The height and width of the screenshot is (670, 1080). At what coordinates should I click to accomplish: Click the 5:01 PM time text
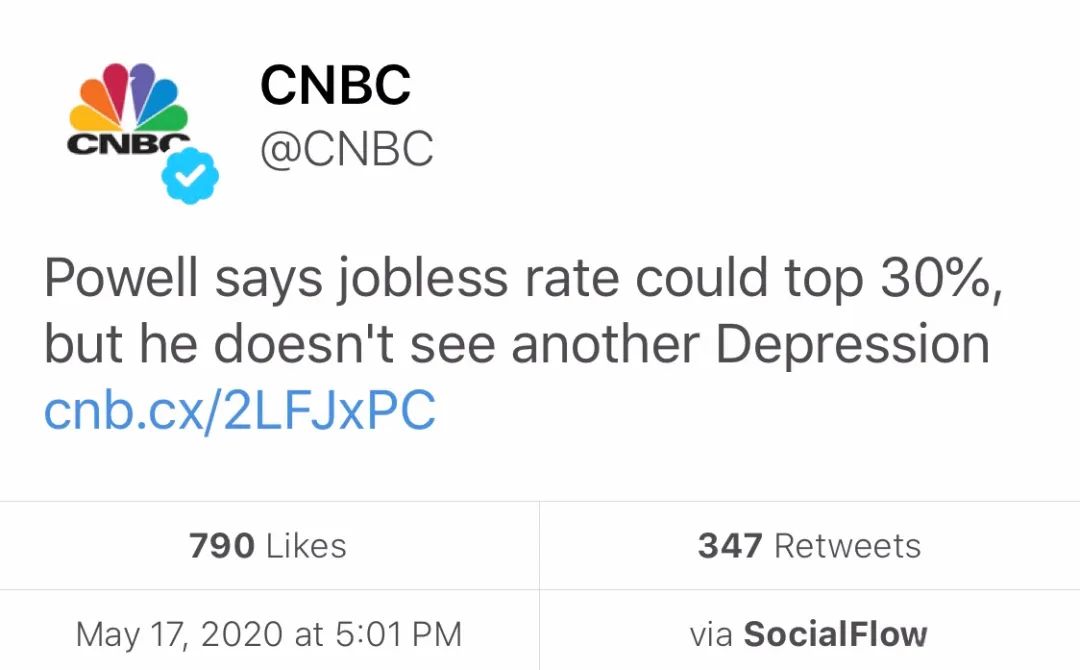[x=399, y=634]
